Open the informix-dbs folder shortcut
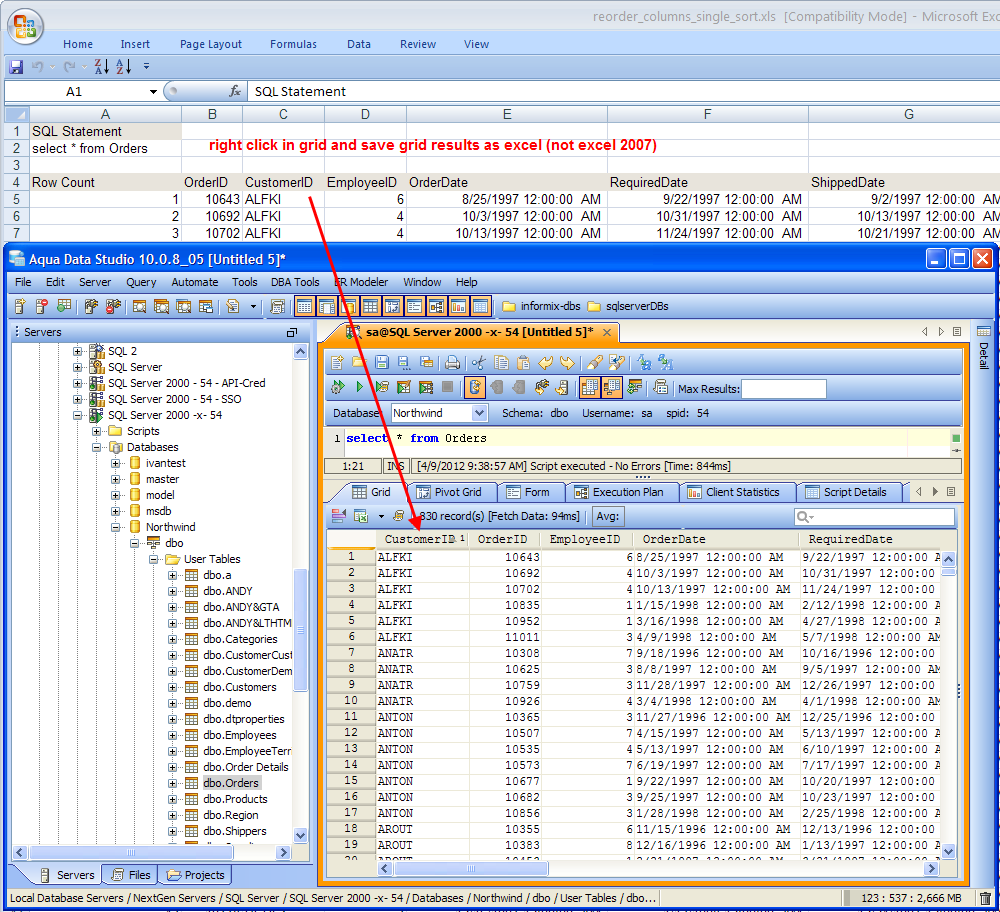Viewport: 1000px width, 912px height. tap(541, 306)
